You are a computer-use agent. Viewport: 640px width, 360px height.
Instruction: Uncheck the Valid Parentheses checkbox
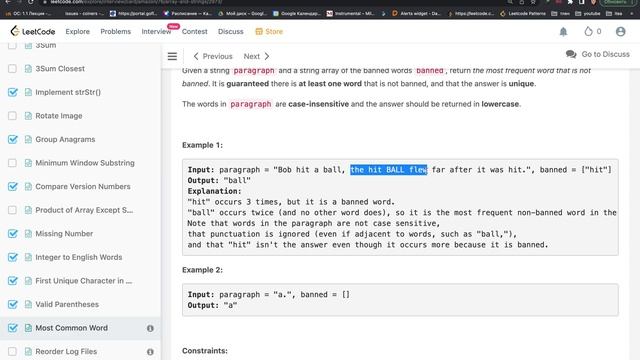[x=13, y=304]
